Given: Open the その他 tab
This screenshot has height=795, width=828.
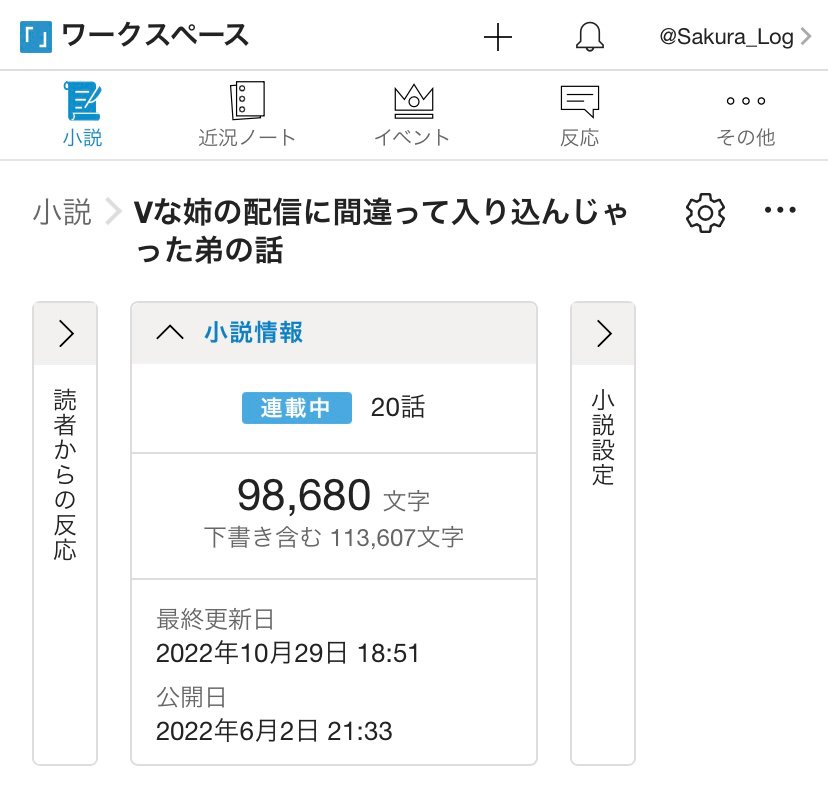Looking at the screenshot, I should point(745,115).
